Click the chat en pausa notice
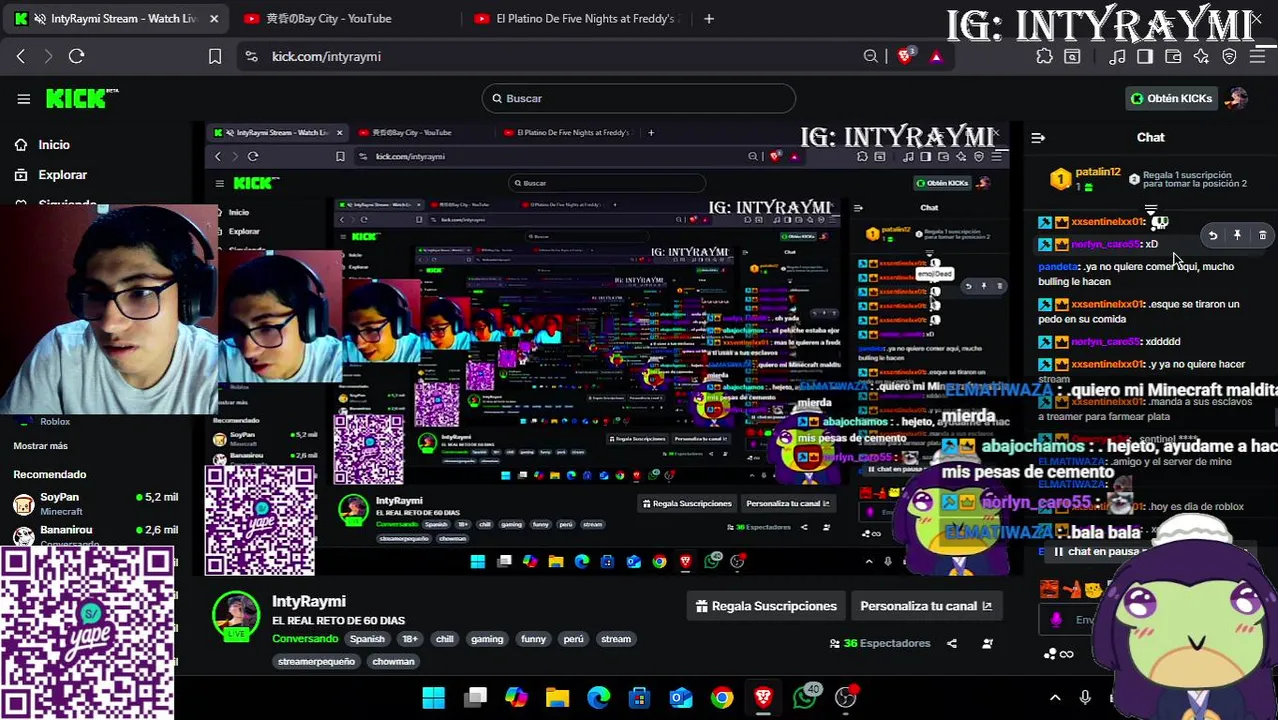This screenshot has height=720, width=1278. click(1103, 552)
